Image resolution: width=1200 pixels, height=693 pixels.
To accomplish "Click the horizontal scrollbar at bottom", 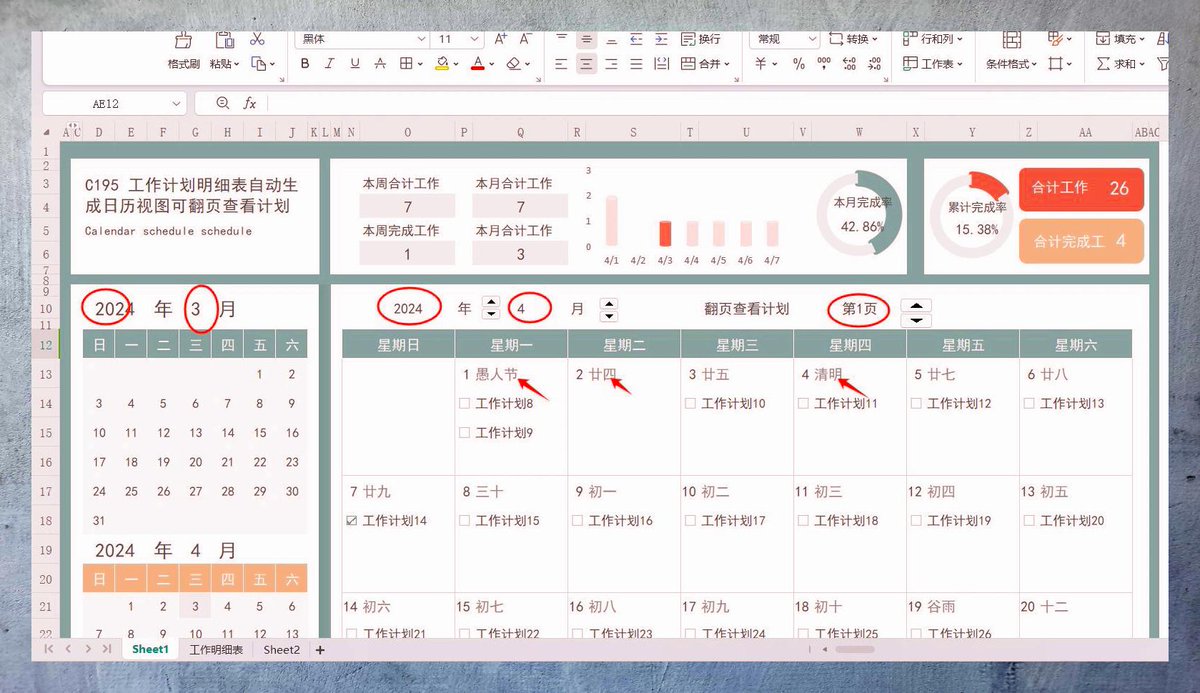I will 855,649.
